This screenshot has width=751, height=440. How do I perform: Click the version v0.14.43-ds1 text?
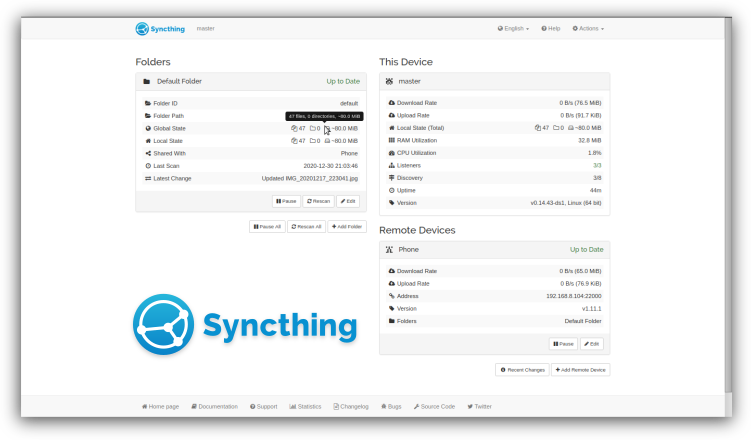(x=547, y=203)
